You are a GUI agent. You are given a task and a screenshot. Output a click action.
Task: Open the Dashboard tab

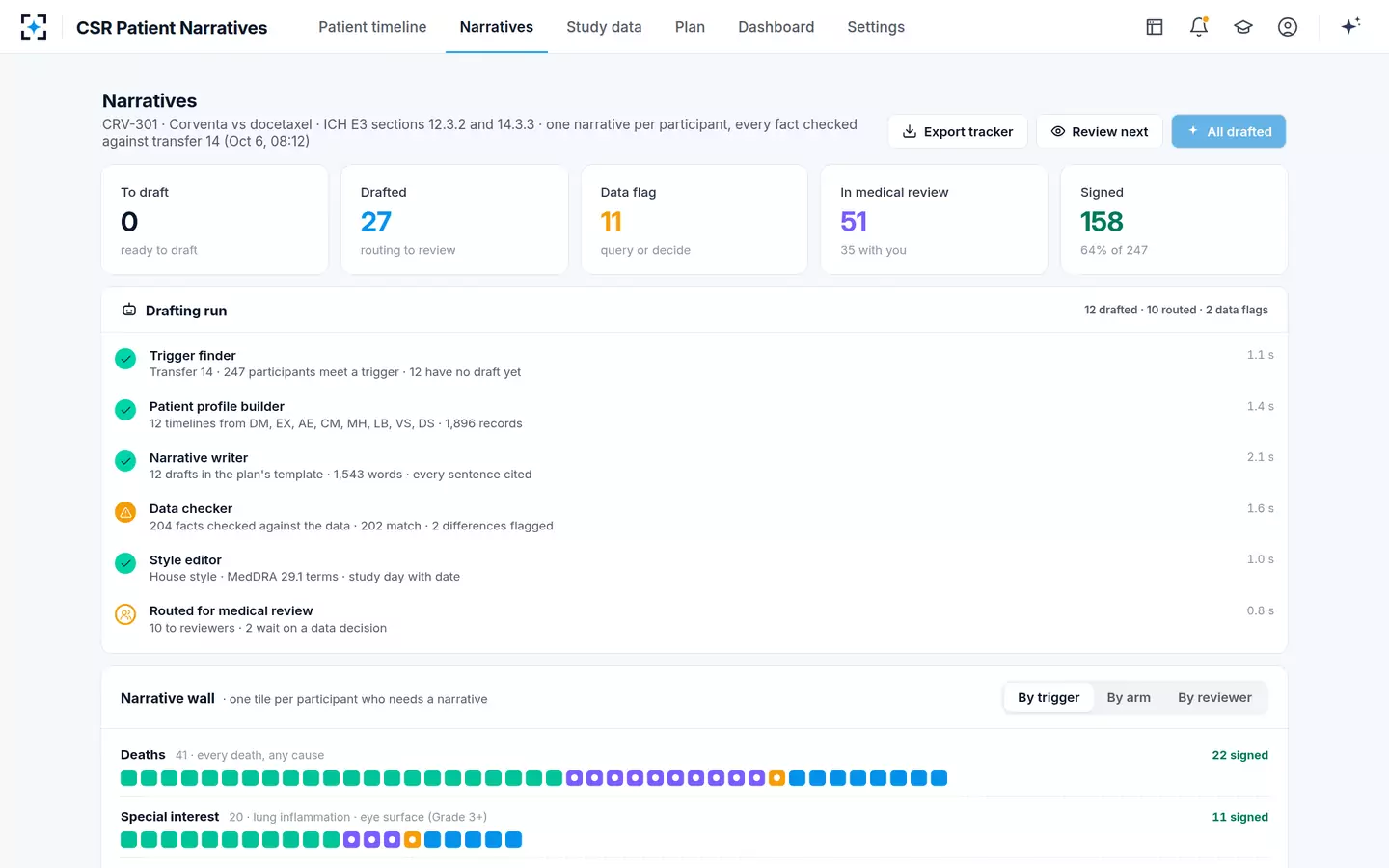tap(776, 27)
